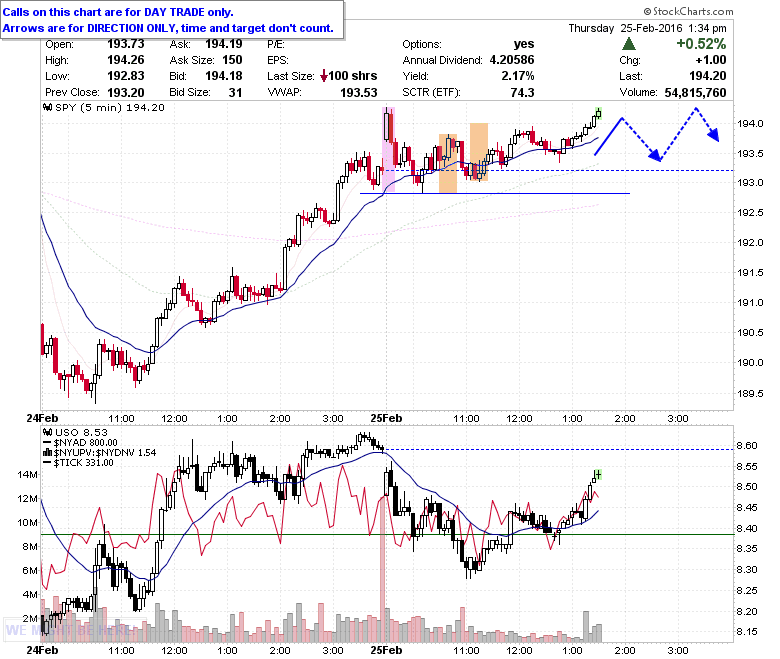The width and height of the screenshot is (780, 659).
Task: Click the Prev Close value '193.20'
Action: point(125,93)
